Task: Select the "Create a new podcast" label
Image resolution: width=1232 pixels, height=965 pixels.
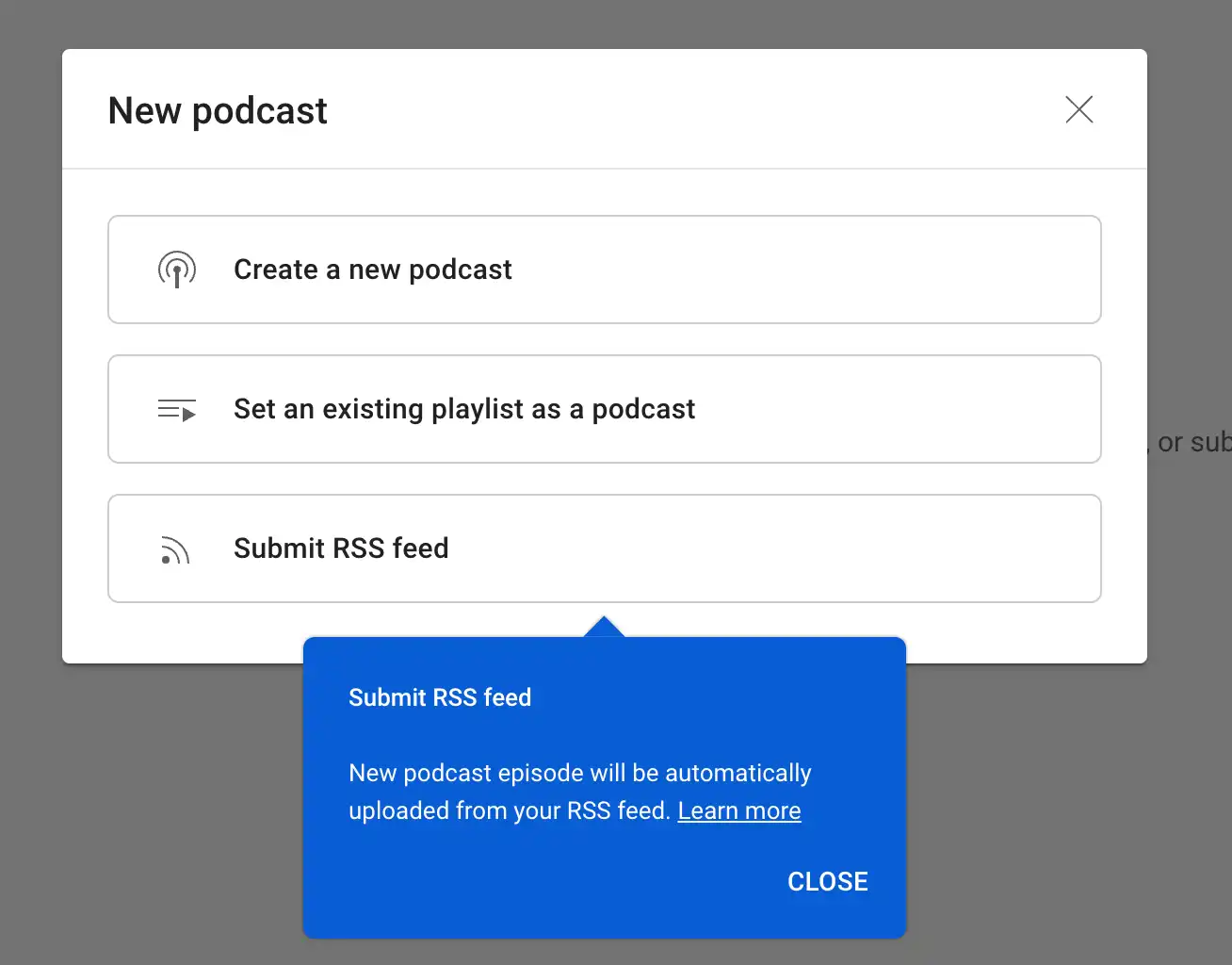Action: point(373,270)
